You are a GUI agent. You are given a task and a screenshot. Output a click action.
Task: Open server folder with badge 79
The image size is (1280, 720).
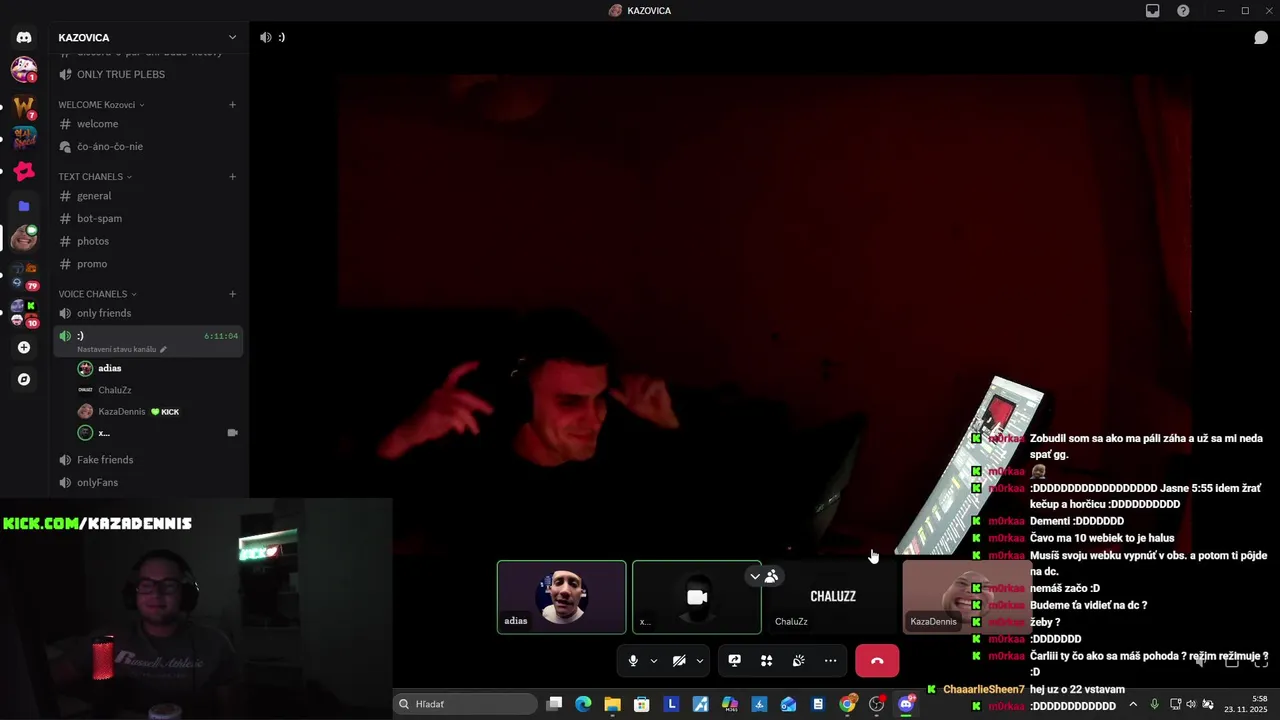point(24,275)
